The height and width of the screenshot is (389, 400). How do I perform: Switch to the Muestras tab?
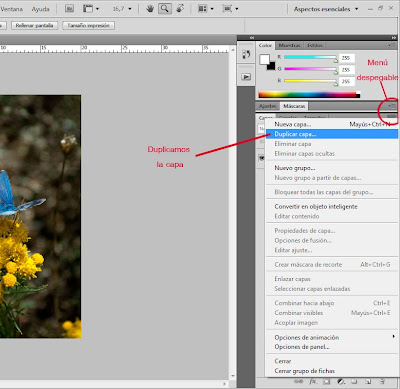point(289,45)
